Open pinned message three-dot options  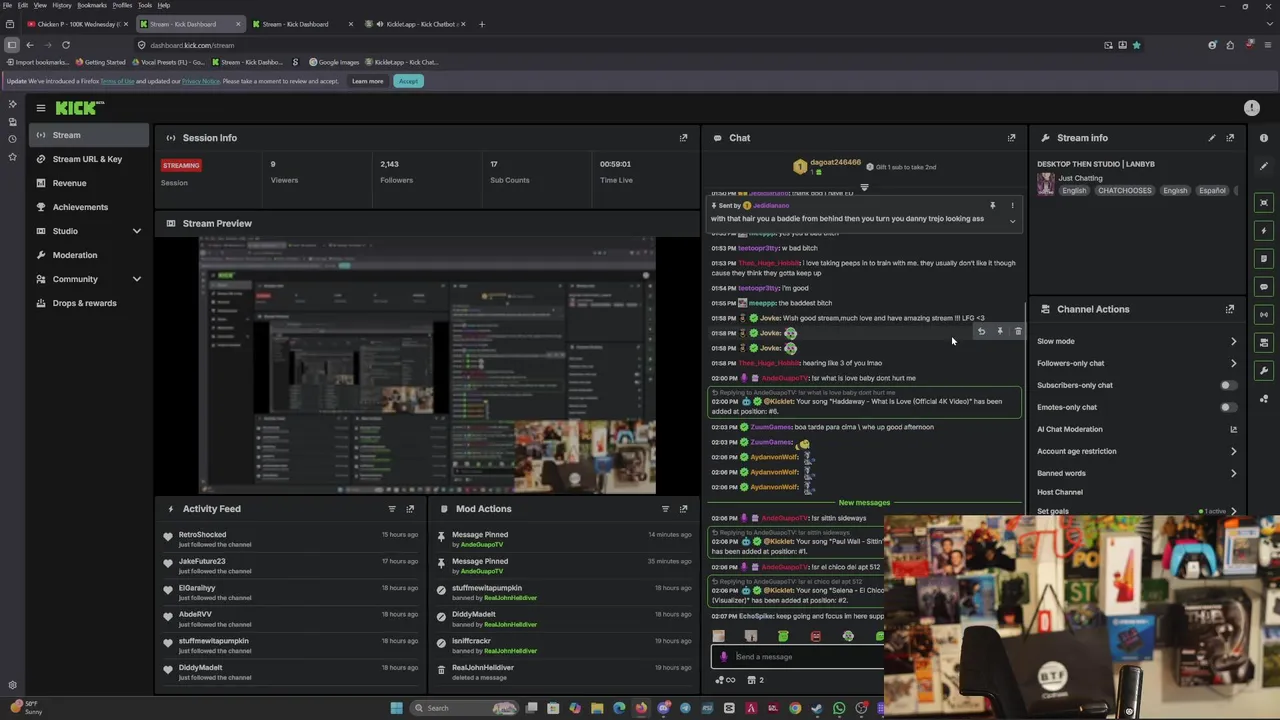1012,205
